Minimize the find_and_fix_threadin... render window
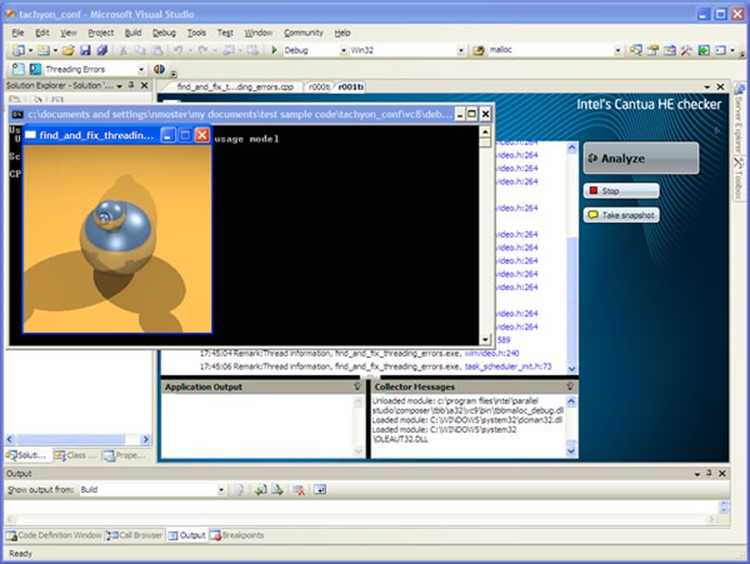750x564 pixels. pyautogui.click(x=167, y=135)
